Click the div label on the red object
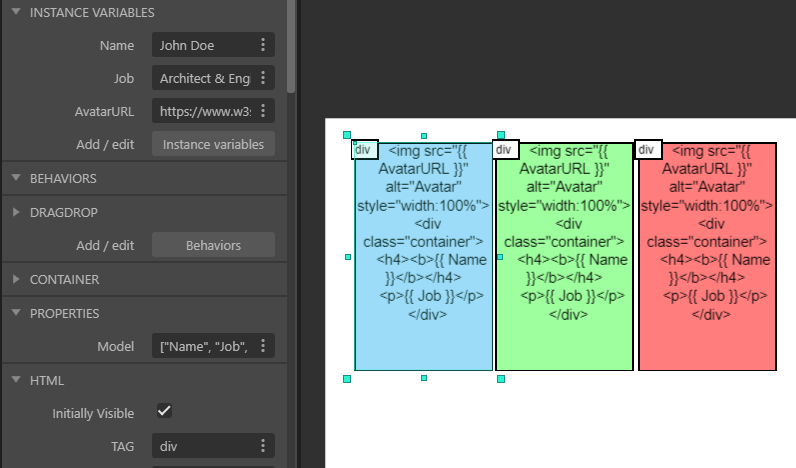Viewport: 796px width, 468px height. (x=648, y=150)
